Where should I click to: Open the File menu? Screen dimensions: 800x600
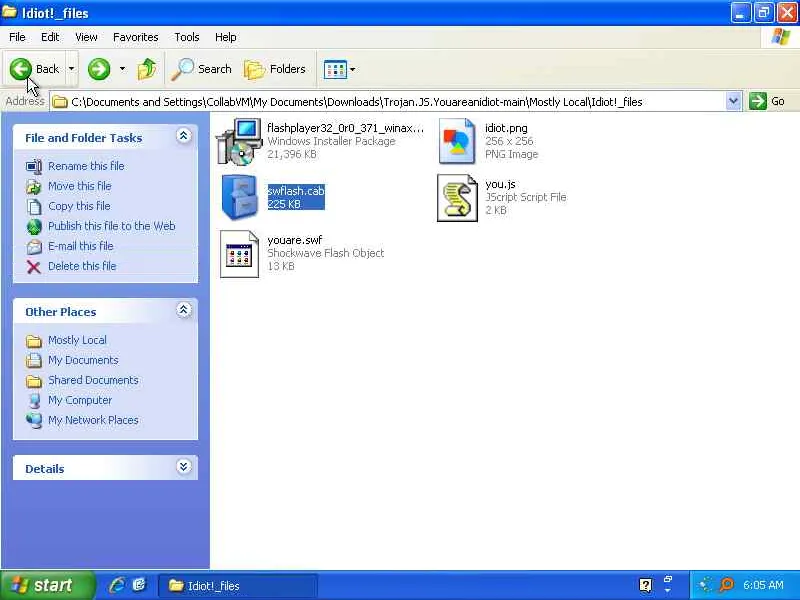tap(17, 37)
